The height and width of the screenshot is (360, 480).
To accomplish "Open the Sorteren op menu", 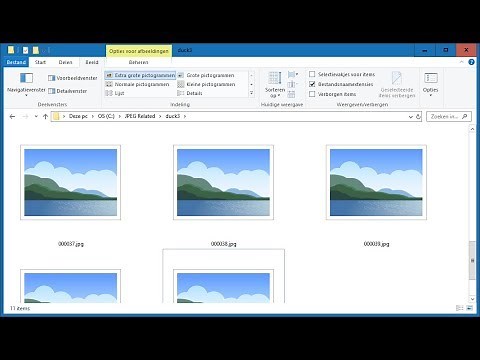I will tap(275, 85).
